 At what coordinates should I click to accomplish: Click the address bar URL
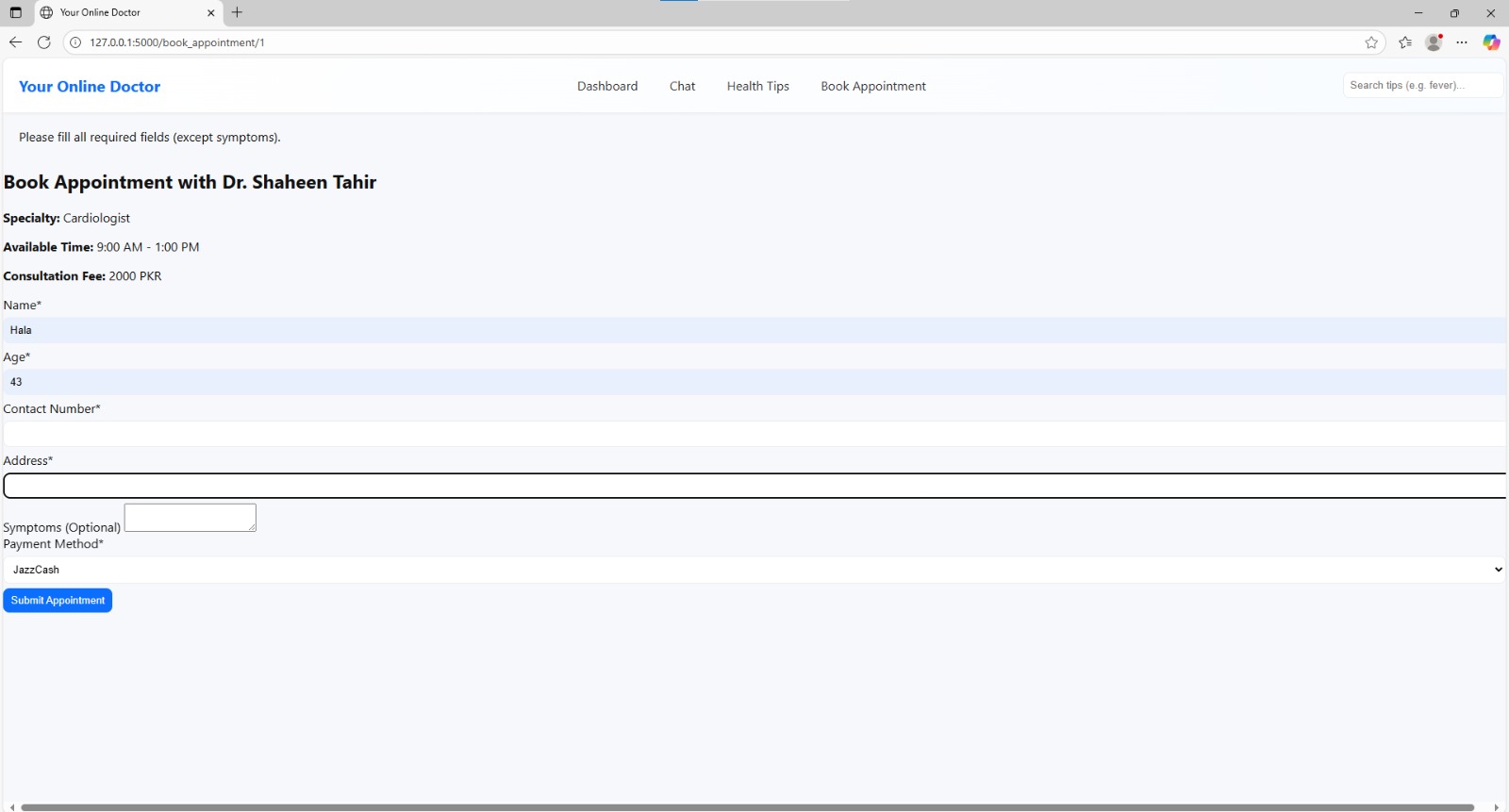(177, 42)
